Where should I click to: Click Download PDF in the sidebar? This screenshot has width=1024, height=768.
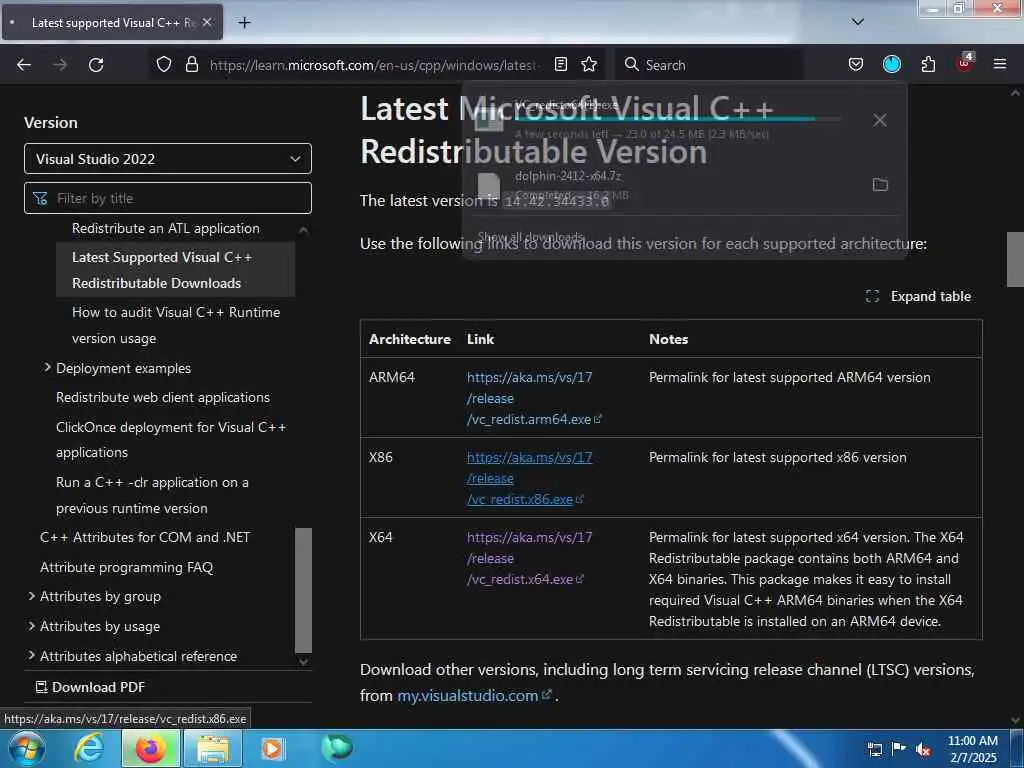90,687
